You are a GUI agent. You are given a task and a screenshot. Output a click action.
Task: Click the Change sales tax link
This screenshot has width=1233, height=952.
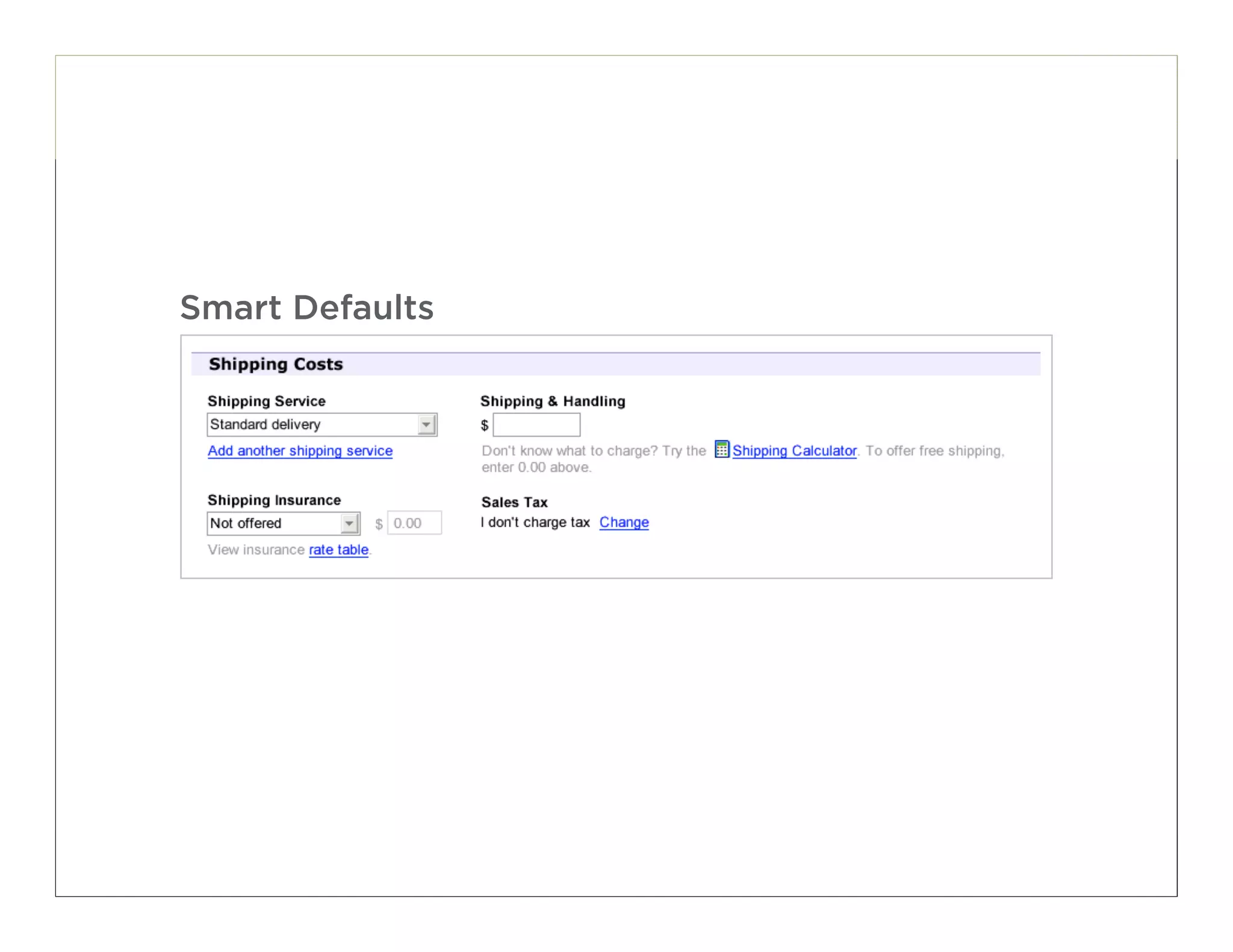tap(624, 522)
